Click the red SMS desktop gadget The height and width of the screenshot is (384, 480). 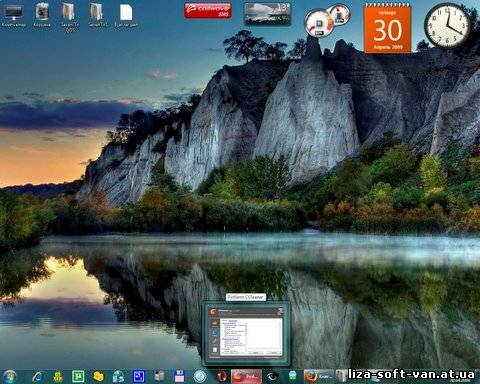point(208,10)
